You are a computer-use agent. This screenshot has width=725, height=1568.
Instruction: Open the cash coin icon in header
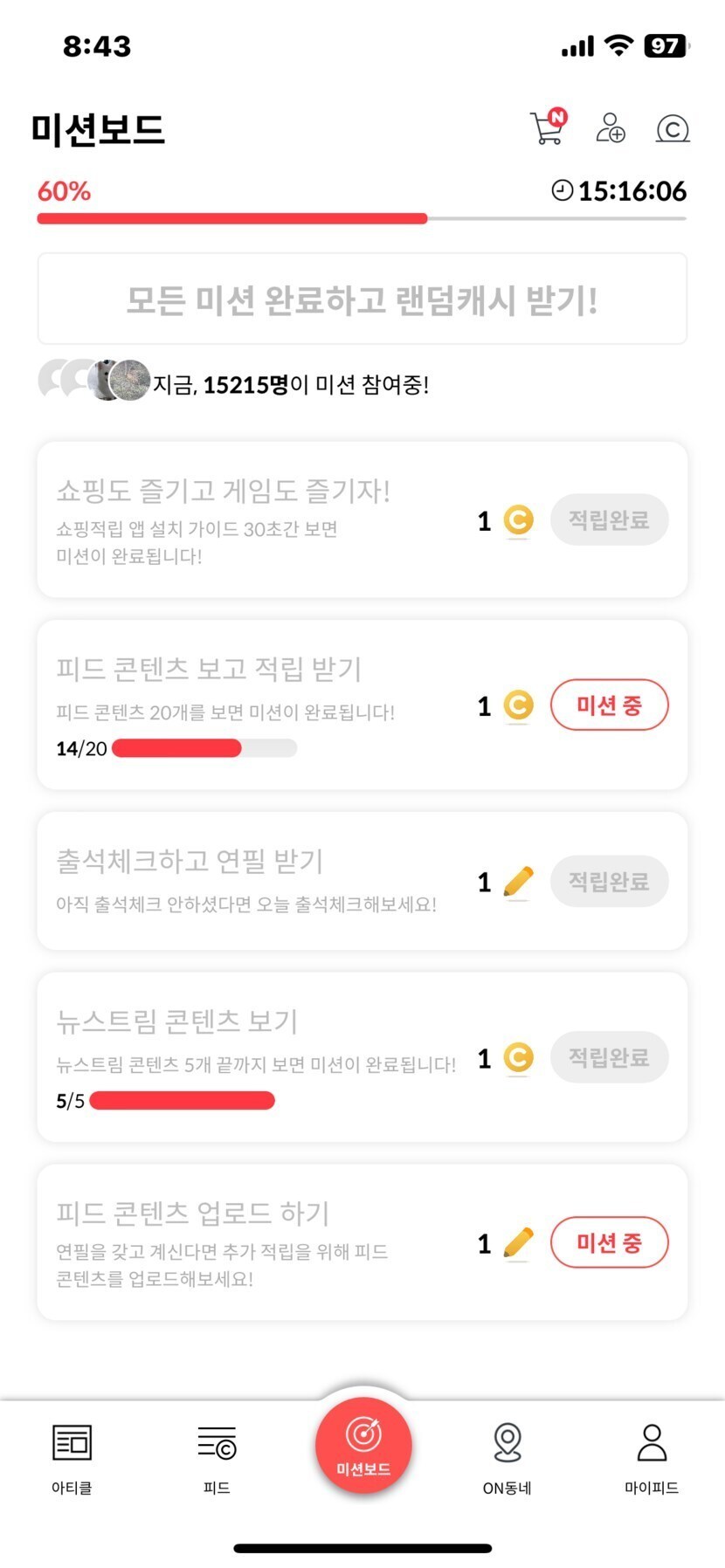coord(673,129)
